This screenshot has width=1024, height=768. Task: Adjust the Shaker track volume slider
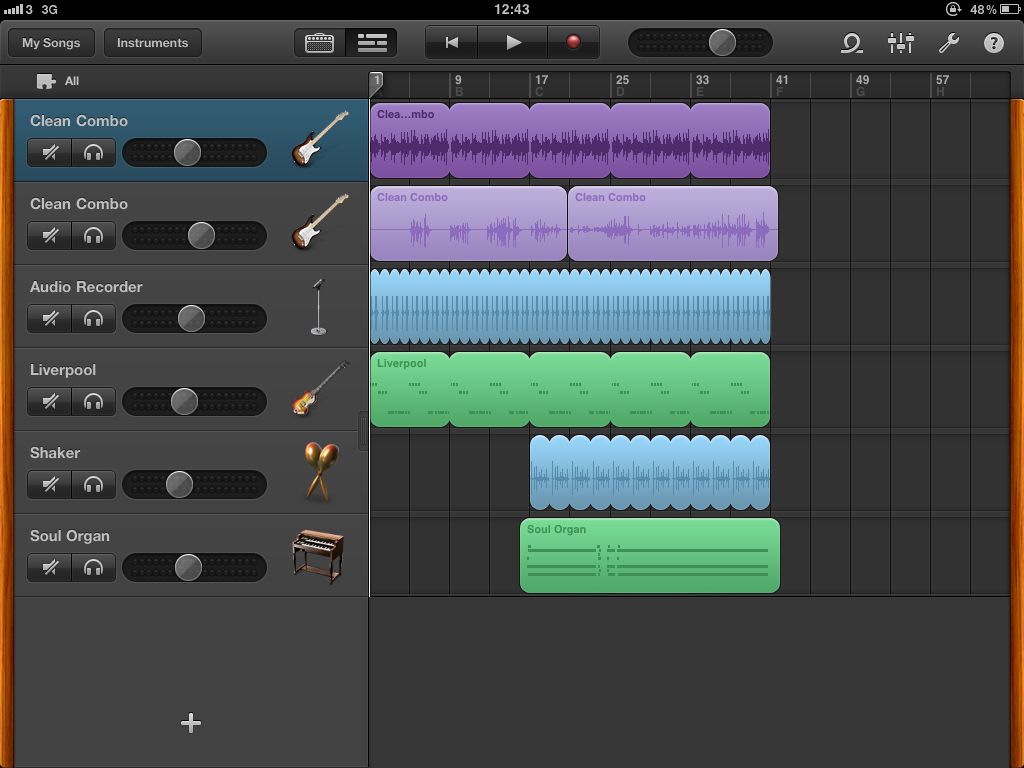[178, 484]
